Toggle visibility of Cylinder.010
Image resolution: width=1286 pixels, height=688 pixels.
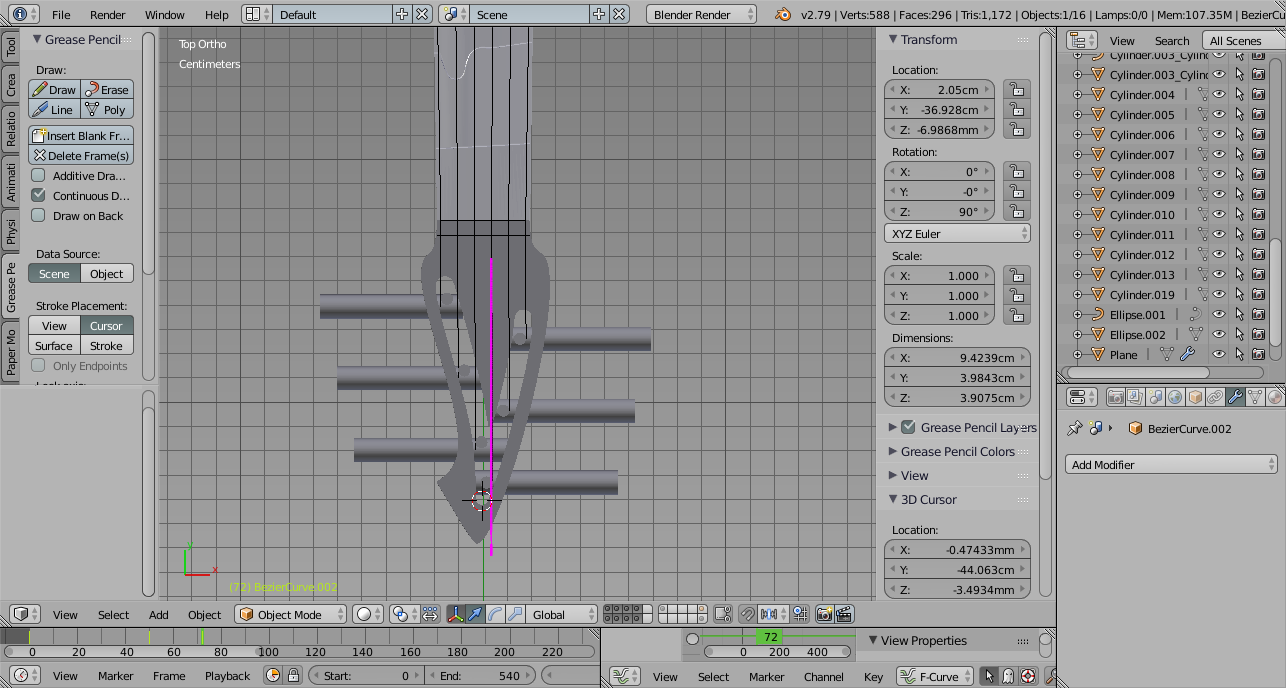click(1219, 214)
